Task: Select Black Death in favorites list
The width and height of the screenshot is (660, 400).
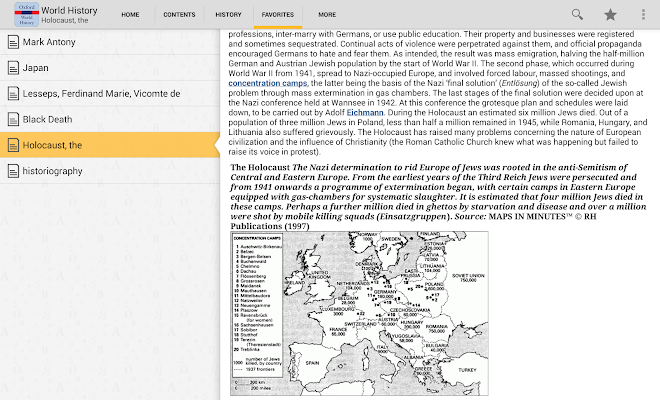Action: (110, 120)
